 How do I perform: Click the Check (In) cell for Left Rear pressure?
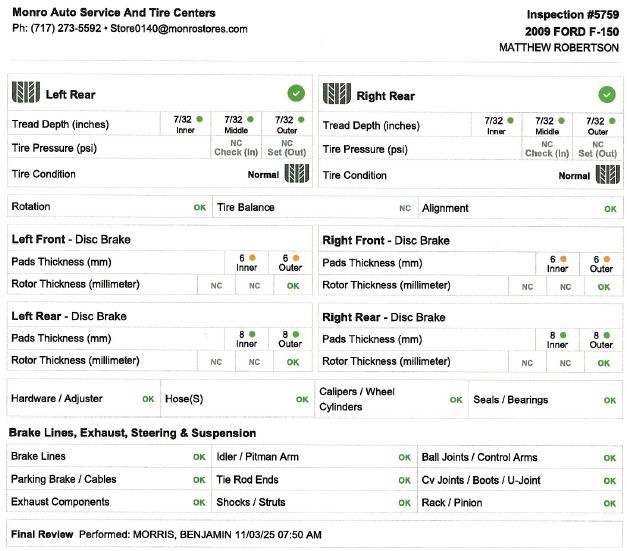[x=236, y=148]
